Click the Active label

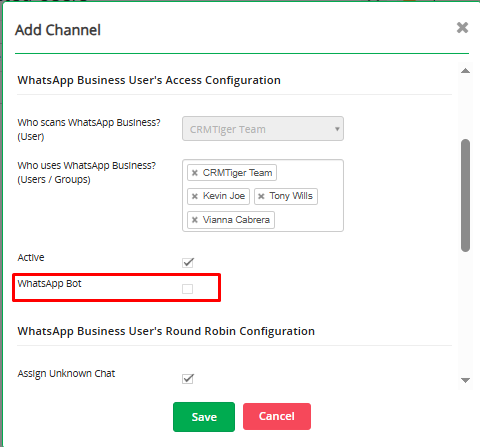point(31,257)
